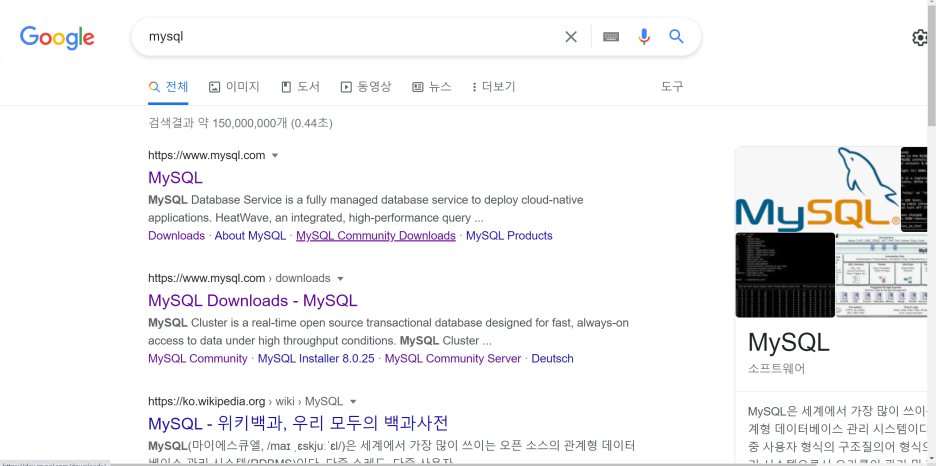Expand dropdown arrow next to ko.wikipedia.org URL
Screen dimensions: 936x466
point(353,402)
